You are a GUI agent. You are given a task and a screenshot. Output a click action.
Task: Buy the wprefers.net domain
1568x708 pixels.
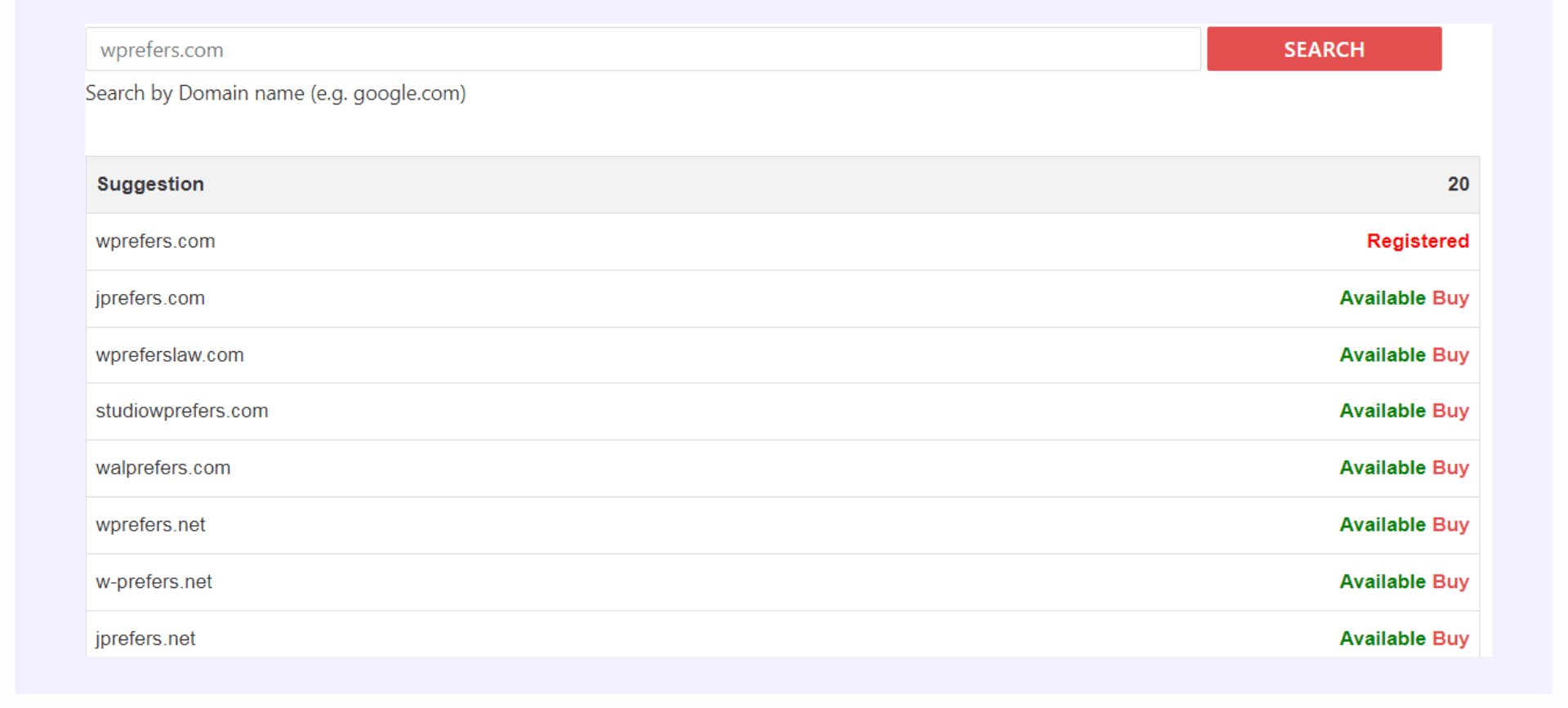[1451, 524]
